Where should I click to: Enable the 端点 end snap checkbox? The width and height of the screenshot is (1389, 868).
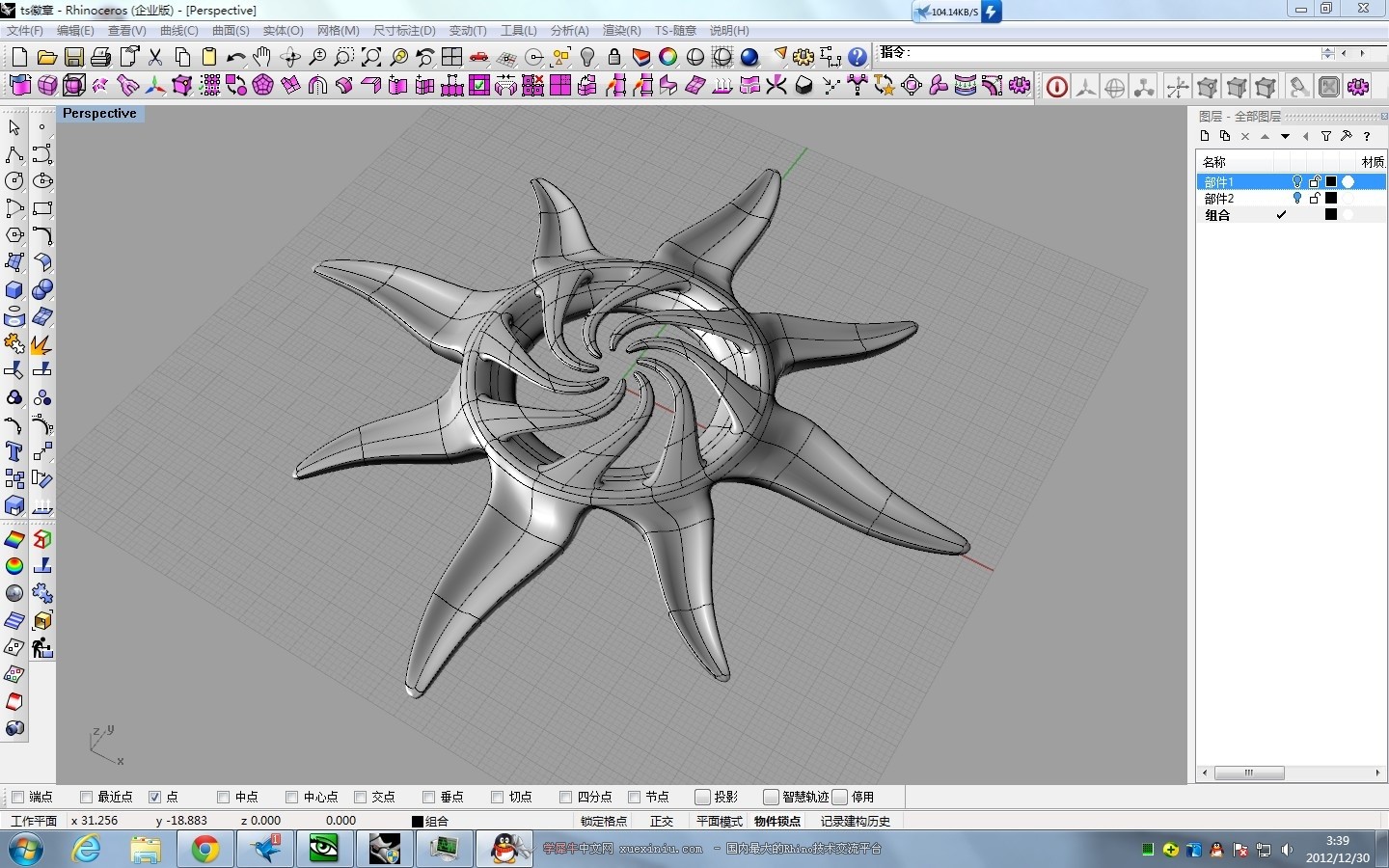click(x=17, y=797)
